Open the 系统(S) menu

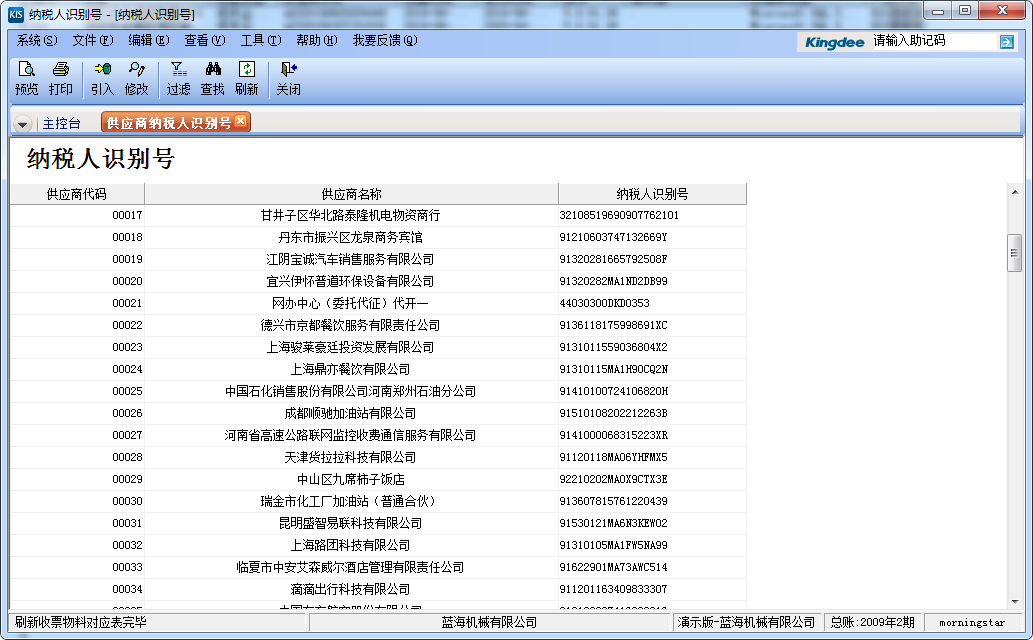[x=37, y=40]
